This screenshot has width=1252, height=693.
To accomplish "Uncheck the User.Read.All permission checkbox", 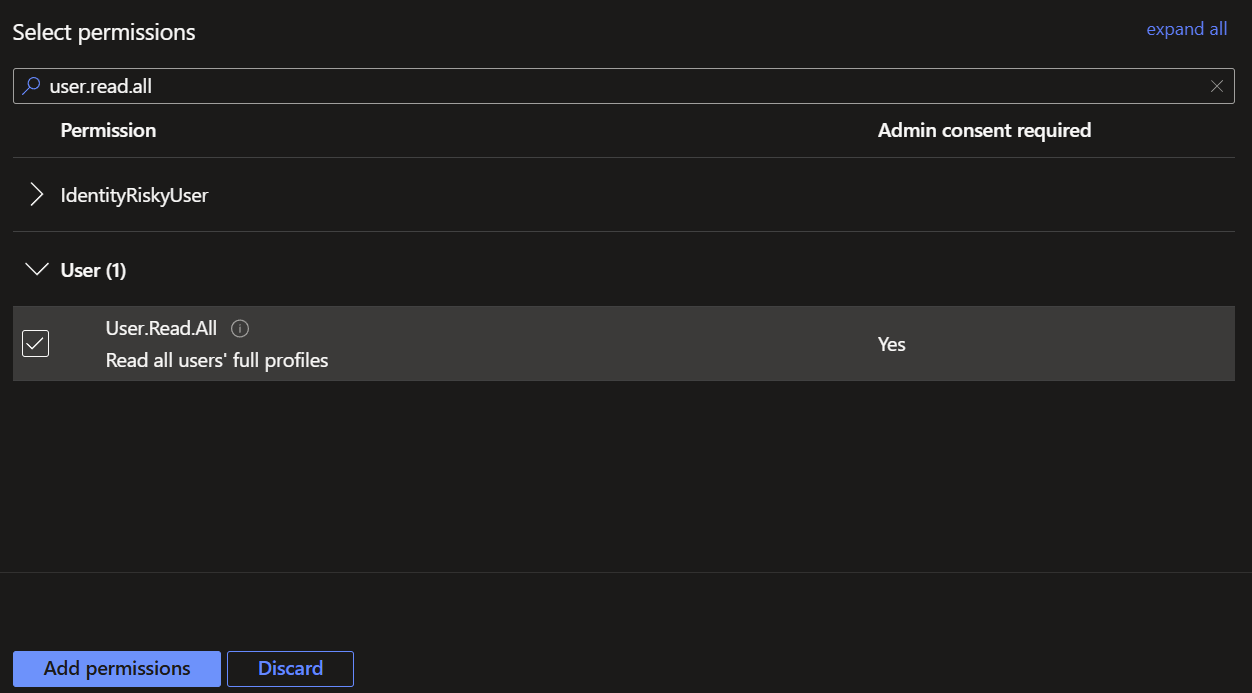I will [x=36, y=344].
